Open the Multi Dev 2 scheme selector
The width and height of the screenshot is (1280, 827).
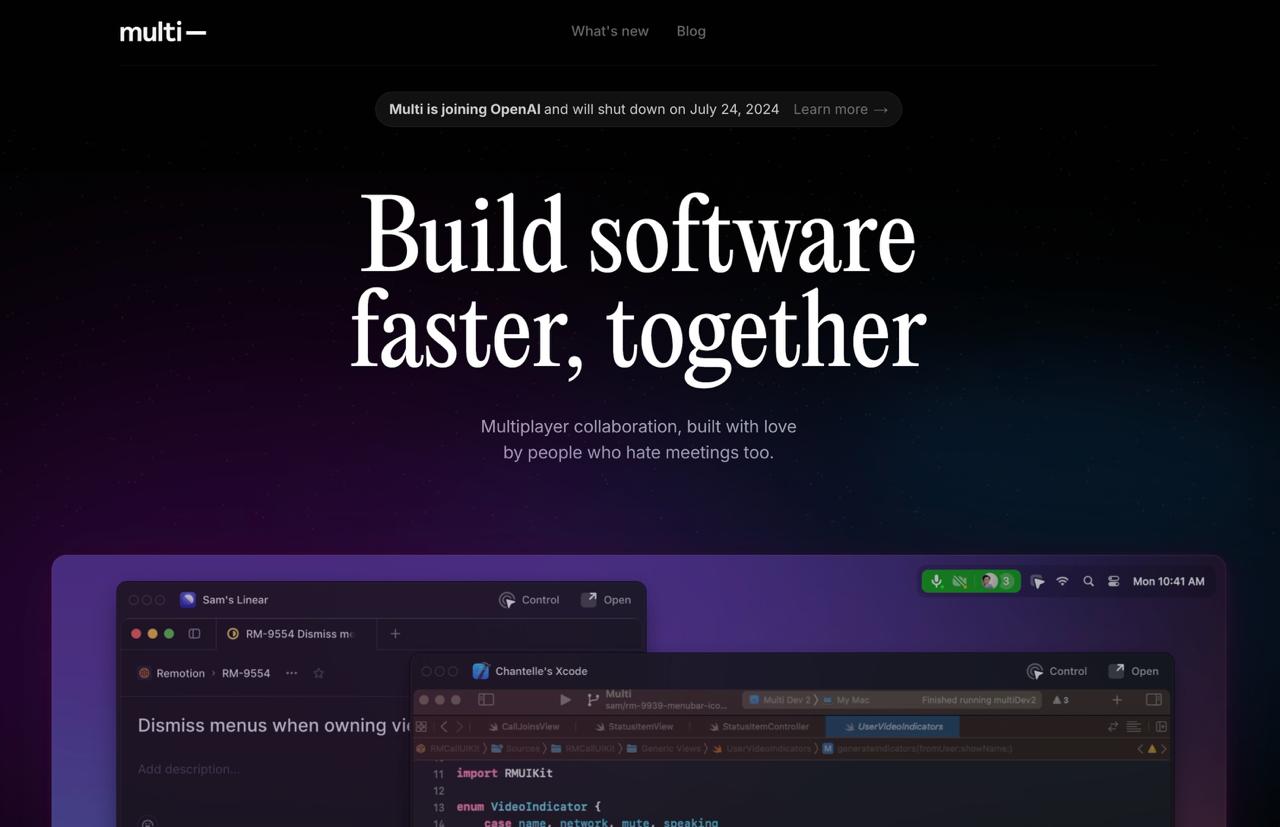coord(781,700)
